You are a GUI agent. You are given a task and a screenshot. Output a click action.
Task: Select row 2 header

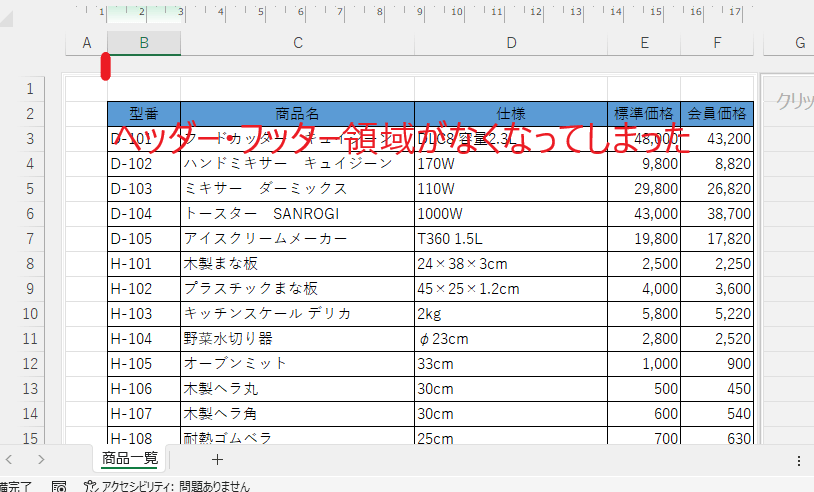coord(30,114)
